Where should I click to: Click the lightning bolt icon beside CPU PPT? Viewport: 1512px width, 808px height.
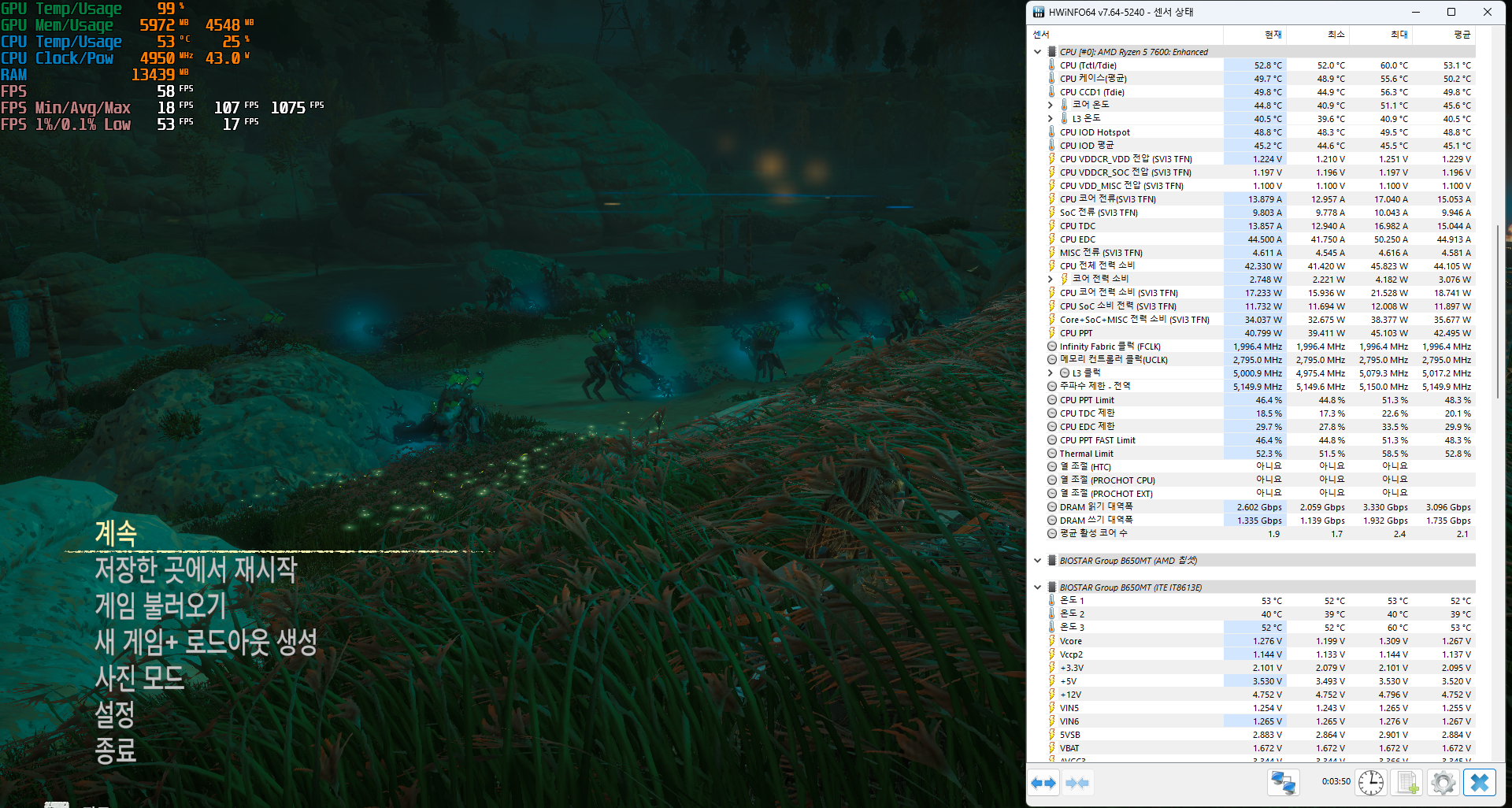point(1051,333)
